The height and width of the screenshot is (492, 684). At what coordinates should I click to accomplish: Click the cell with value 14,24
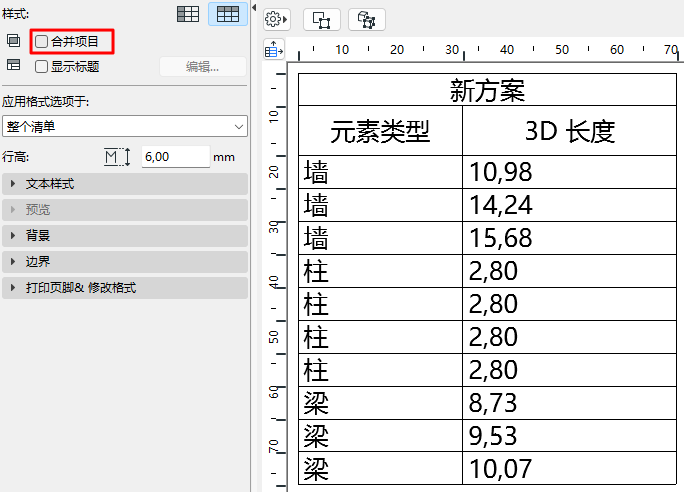(570, 205)
